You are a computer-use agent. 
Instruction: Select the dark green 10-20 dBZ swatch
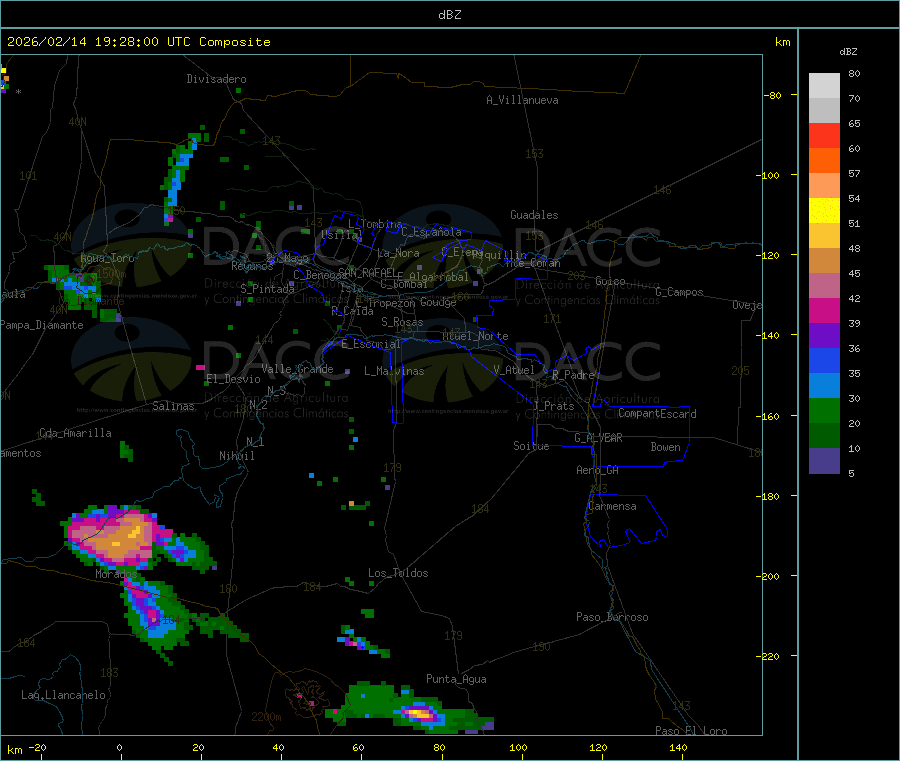(824, 436)
